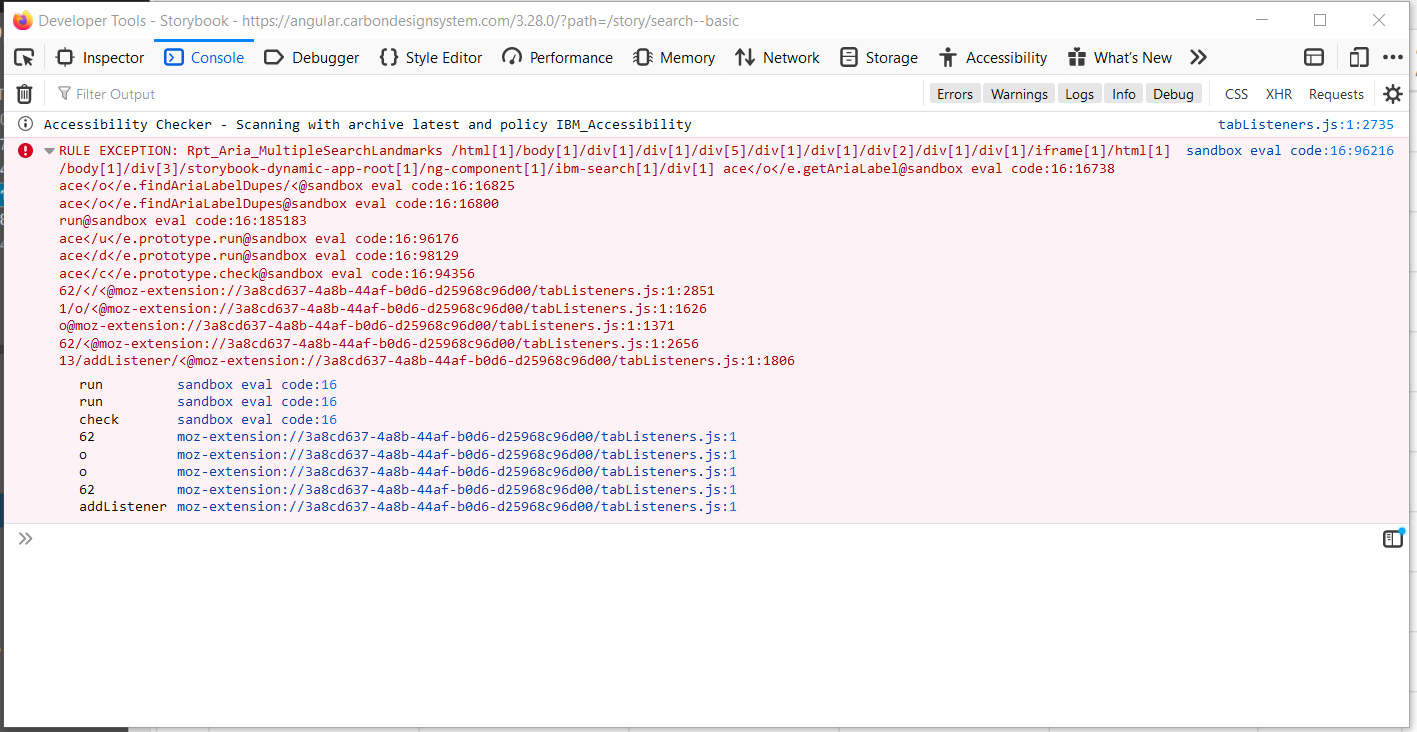
Task: Open developer tools settings gear
Action: pyautogui.click(x=1392, y=93)
